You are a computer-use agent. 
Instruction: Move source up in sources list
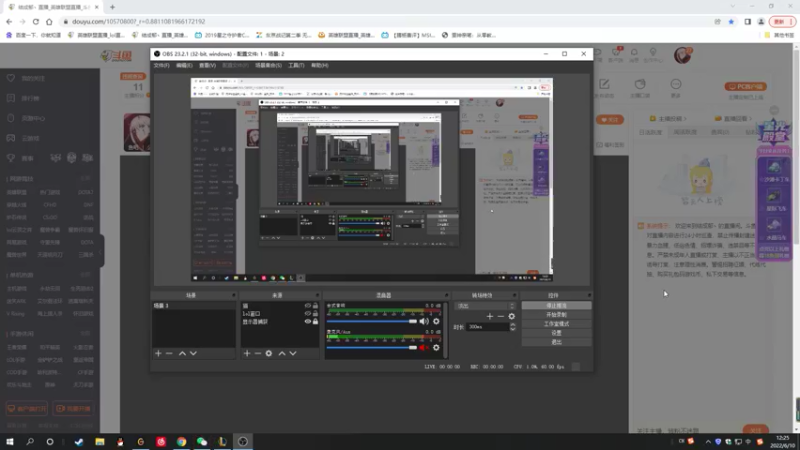282,353
